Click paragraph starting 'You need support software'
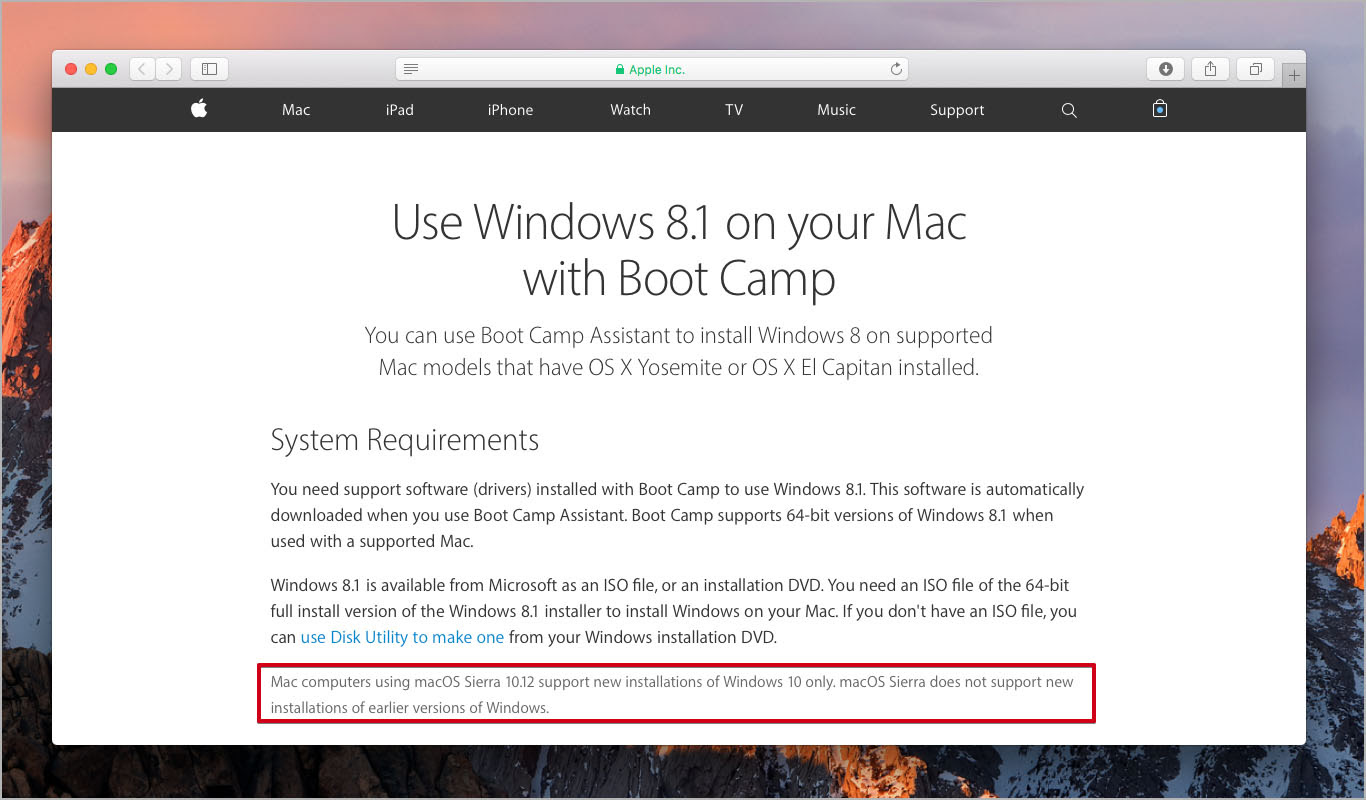This screenshot has height=800, width=1366. click(x=677, y=515)
